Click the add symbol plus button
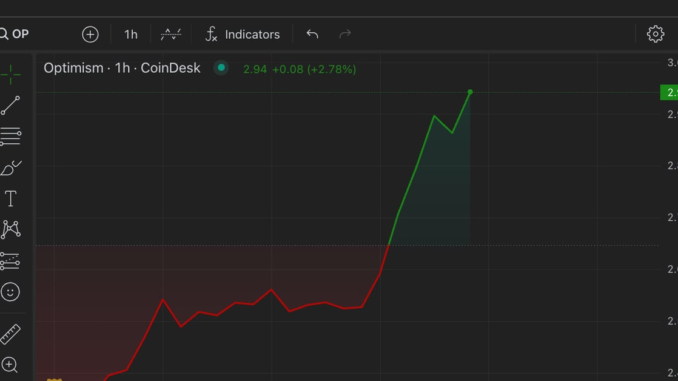This screenshot has height=381, width=678. click(x=90, y=34)
